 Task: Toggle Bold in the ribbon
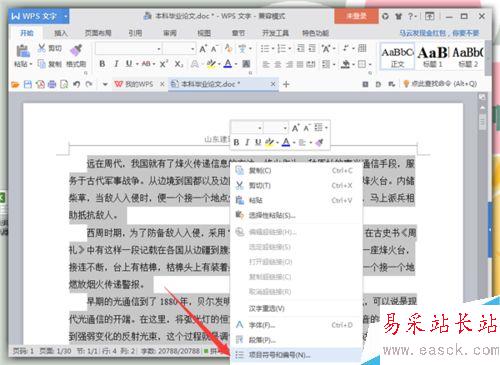tap(102, 64)
